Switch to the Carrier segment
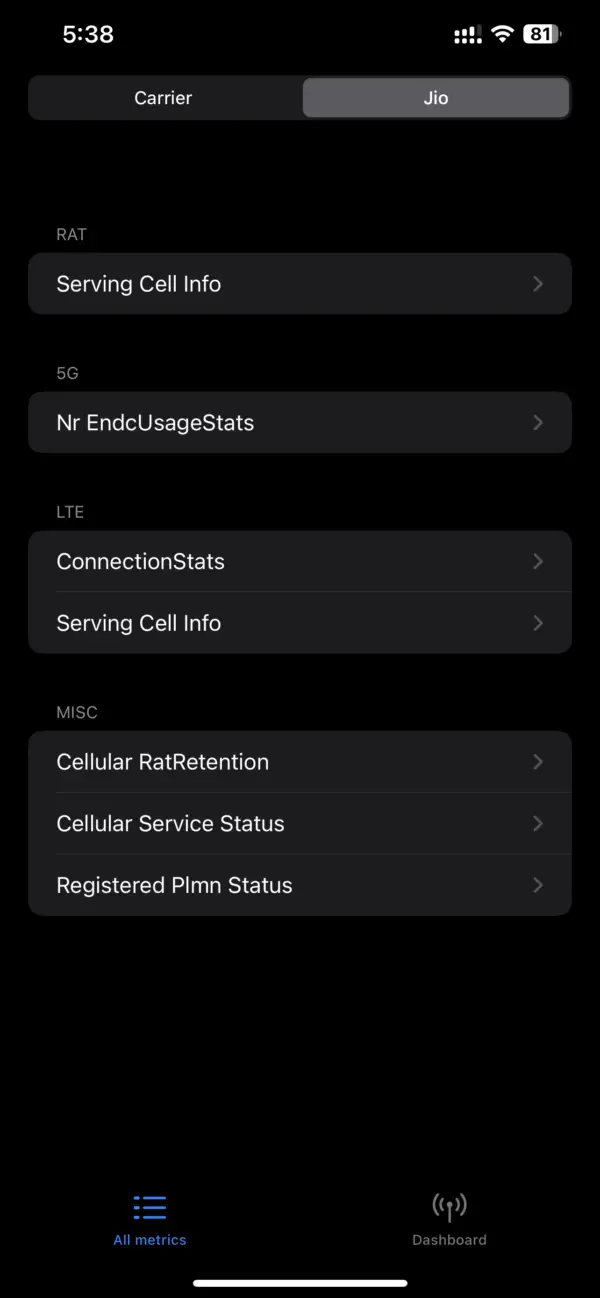 (163, 97)
